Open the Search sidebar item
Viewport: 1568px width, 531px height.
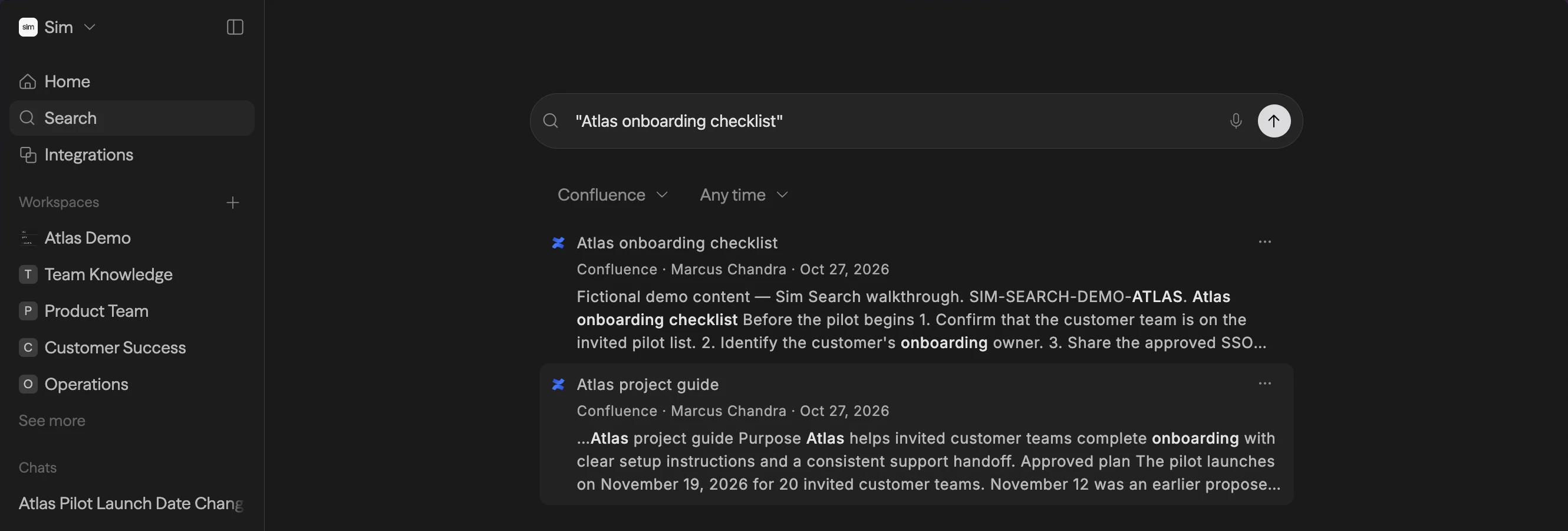132,118
